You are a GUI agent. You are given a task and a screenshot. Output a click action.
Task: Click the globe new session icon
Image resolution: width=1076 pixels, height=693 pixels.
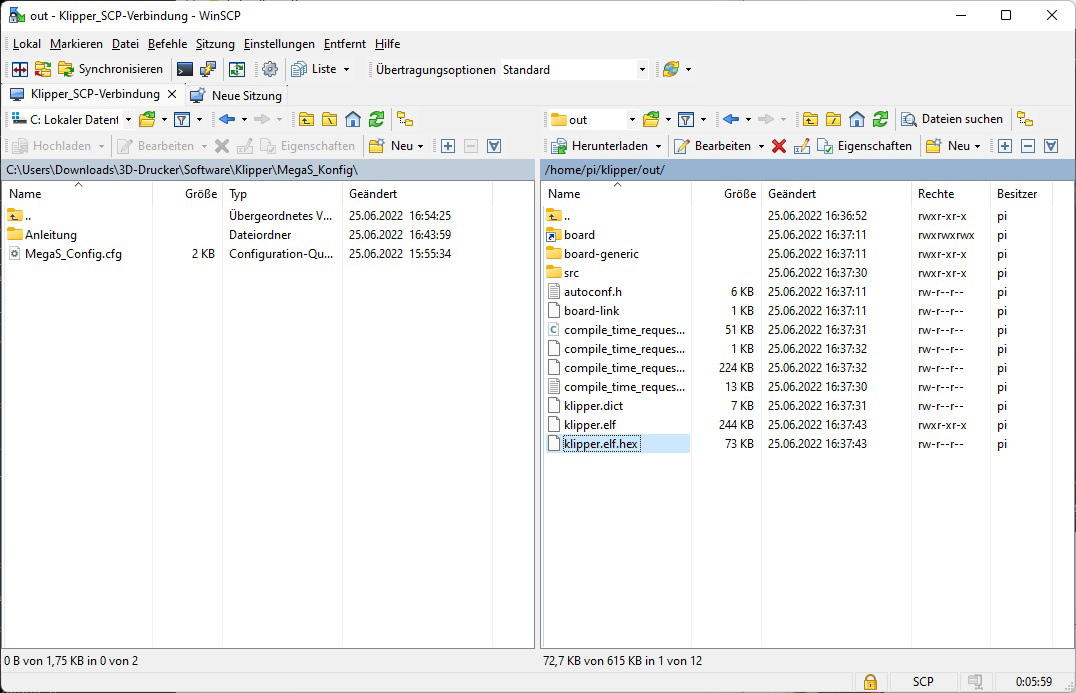[x=671, y=69]
